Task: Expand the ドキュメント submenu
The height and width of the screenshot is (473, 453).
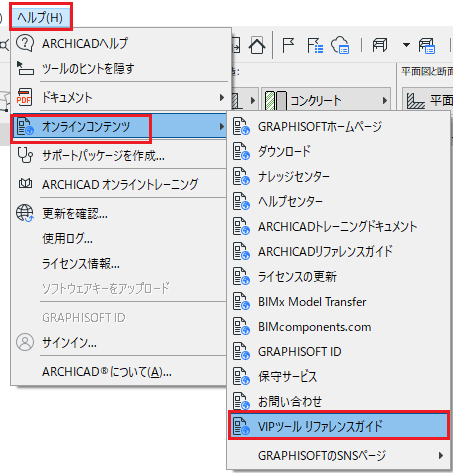Action: (120, 97)
